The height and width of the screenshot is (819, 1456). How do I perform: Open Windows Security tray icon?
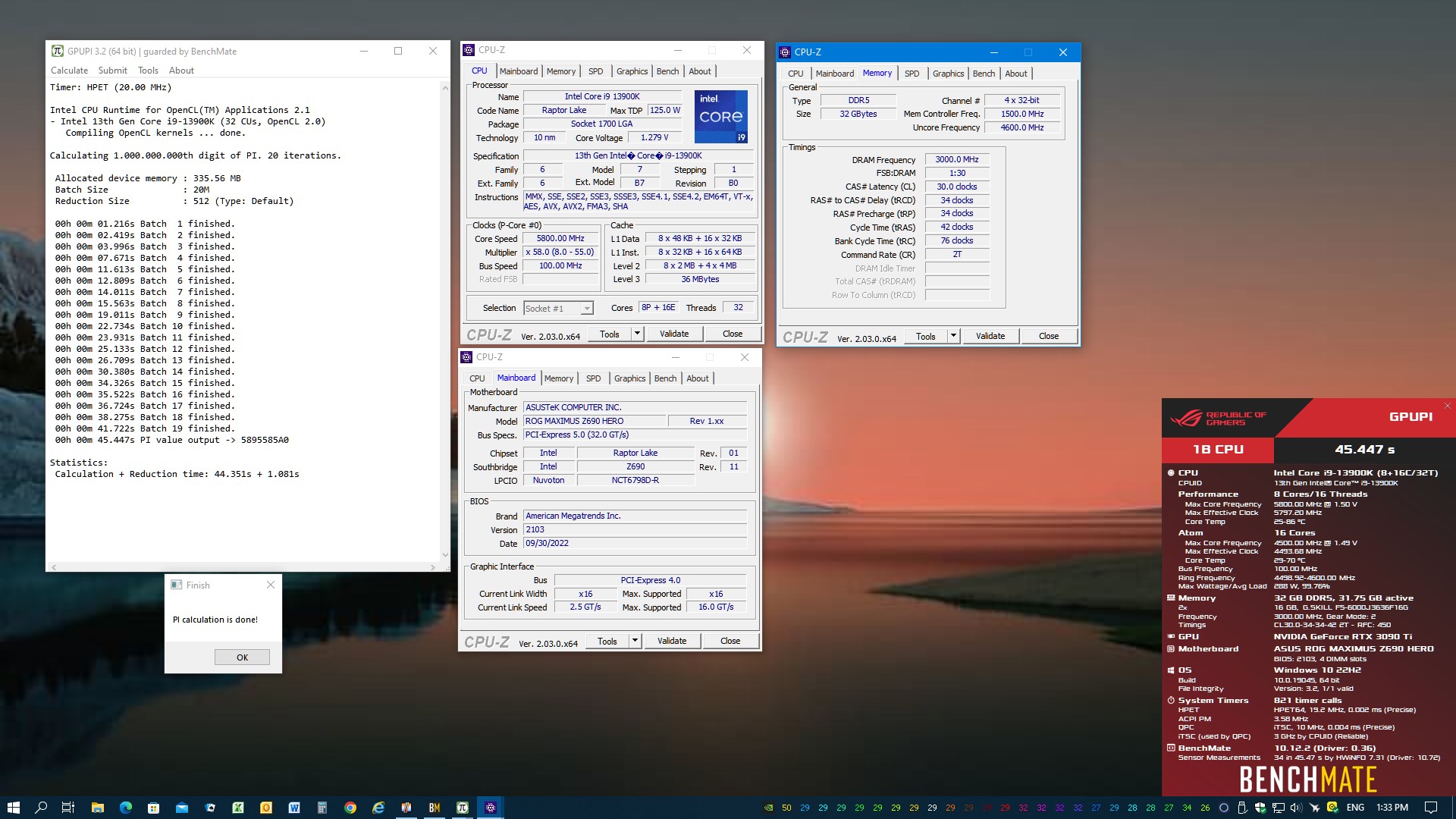[x=1260, y=808]
